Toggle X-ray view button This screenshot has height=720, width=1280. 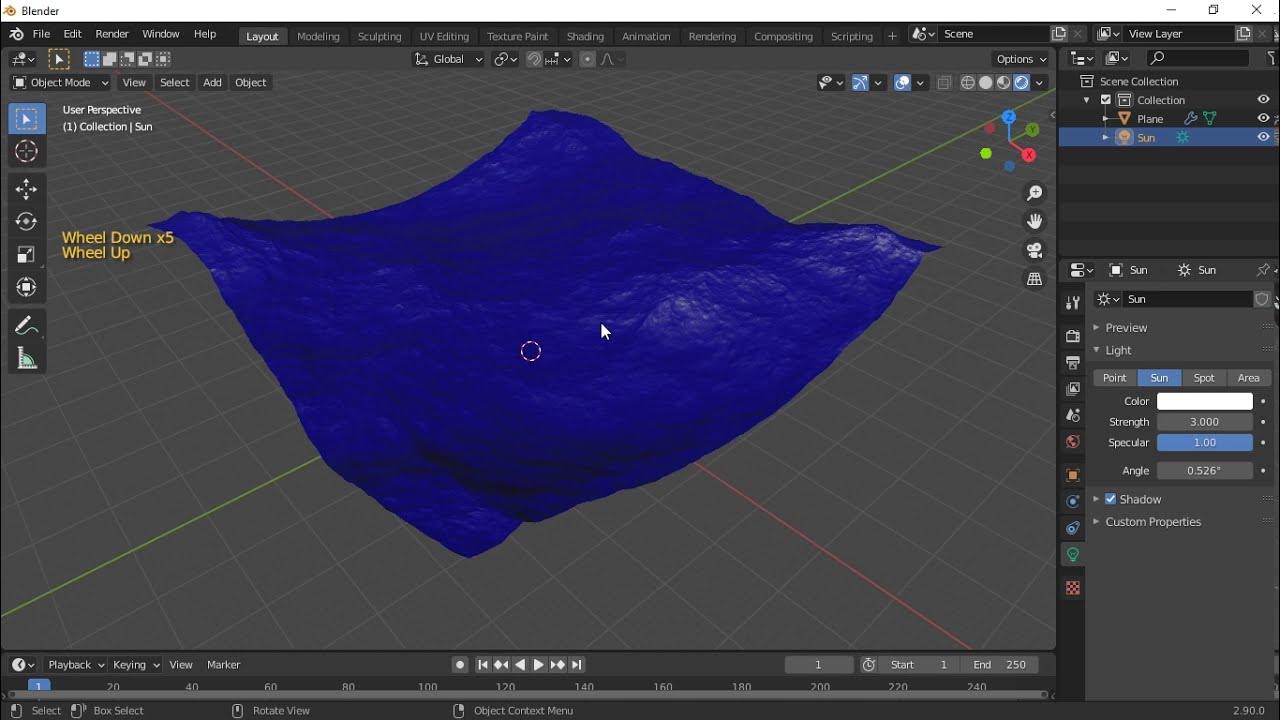tap(944, 83)
